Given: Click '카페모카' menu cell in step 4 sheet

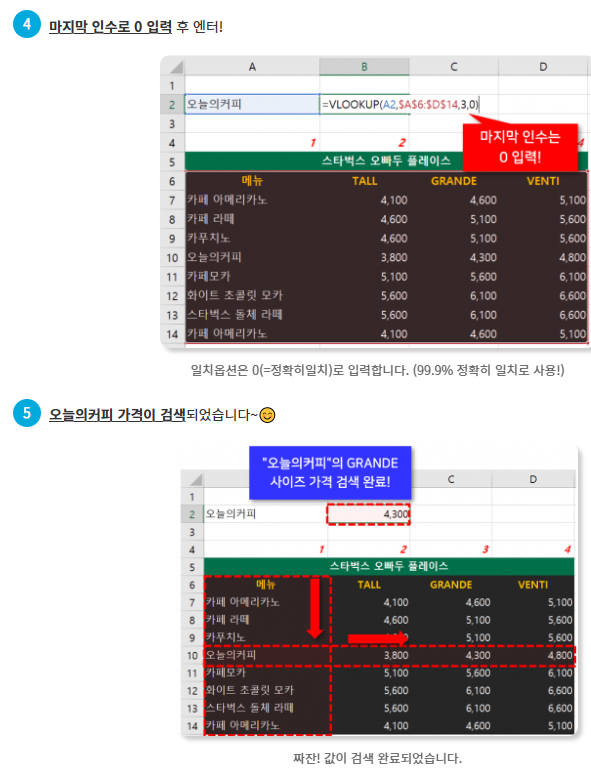Looking at the screenshot, I should pos(252,276).
